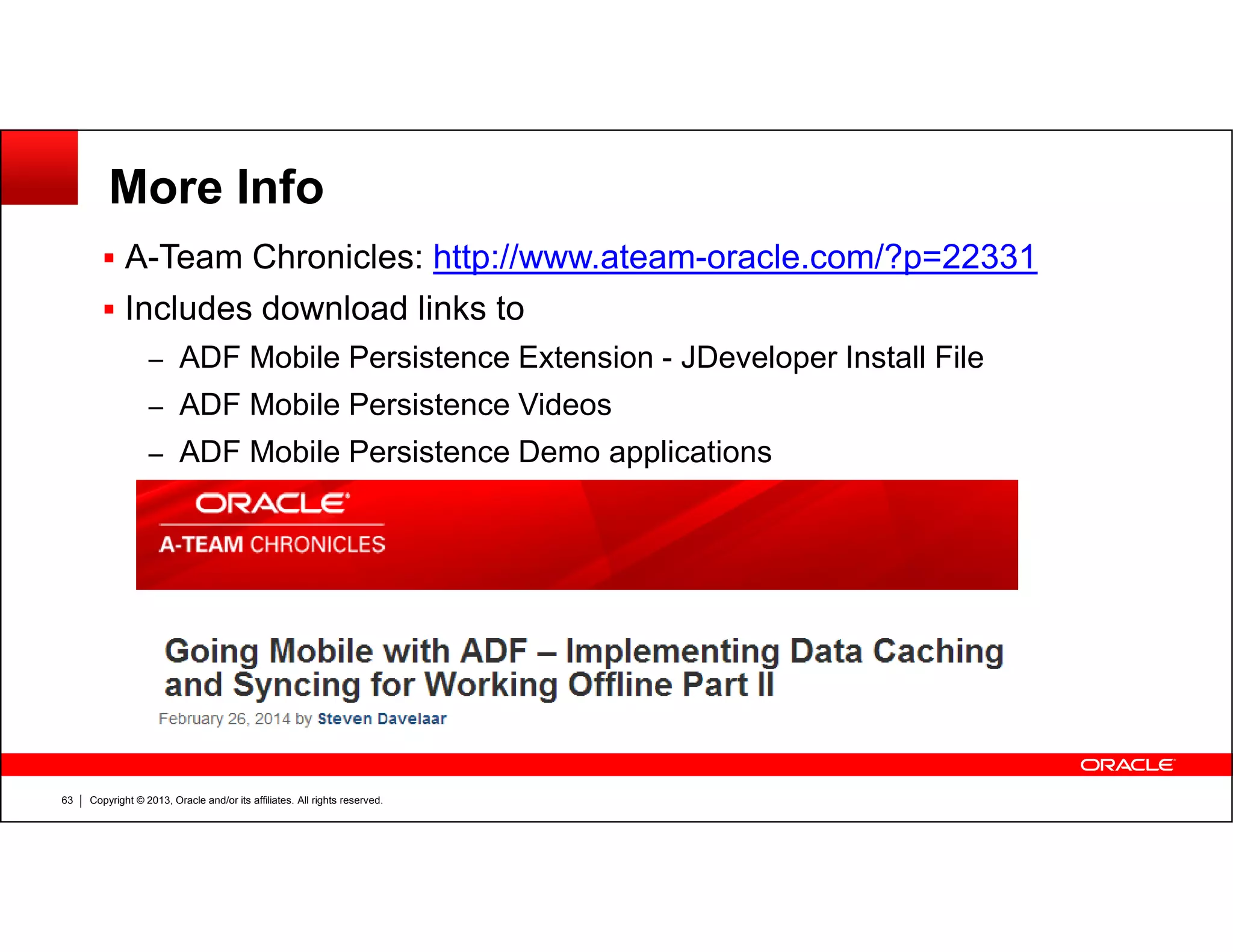Click the Oracle logo inside the banner
This screenshot has width=1233, height=952.
coord(272,503)
